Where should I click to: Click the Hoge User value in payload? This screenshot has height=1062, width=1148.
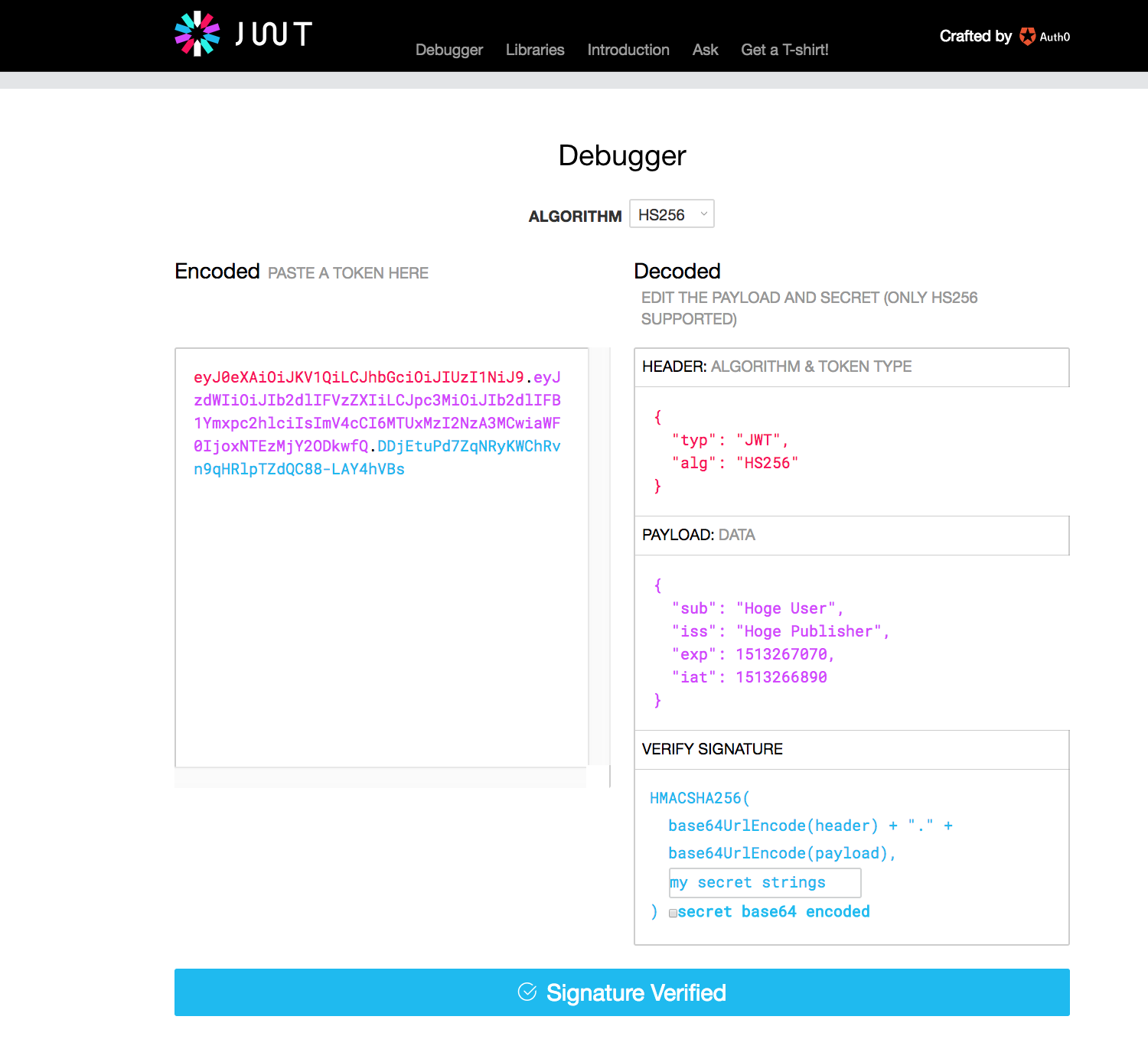coord(784,608)
